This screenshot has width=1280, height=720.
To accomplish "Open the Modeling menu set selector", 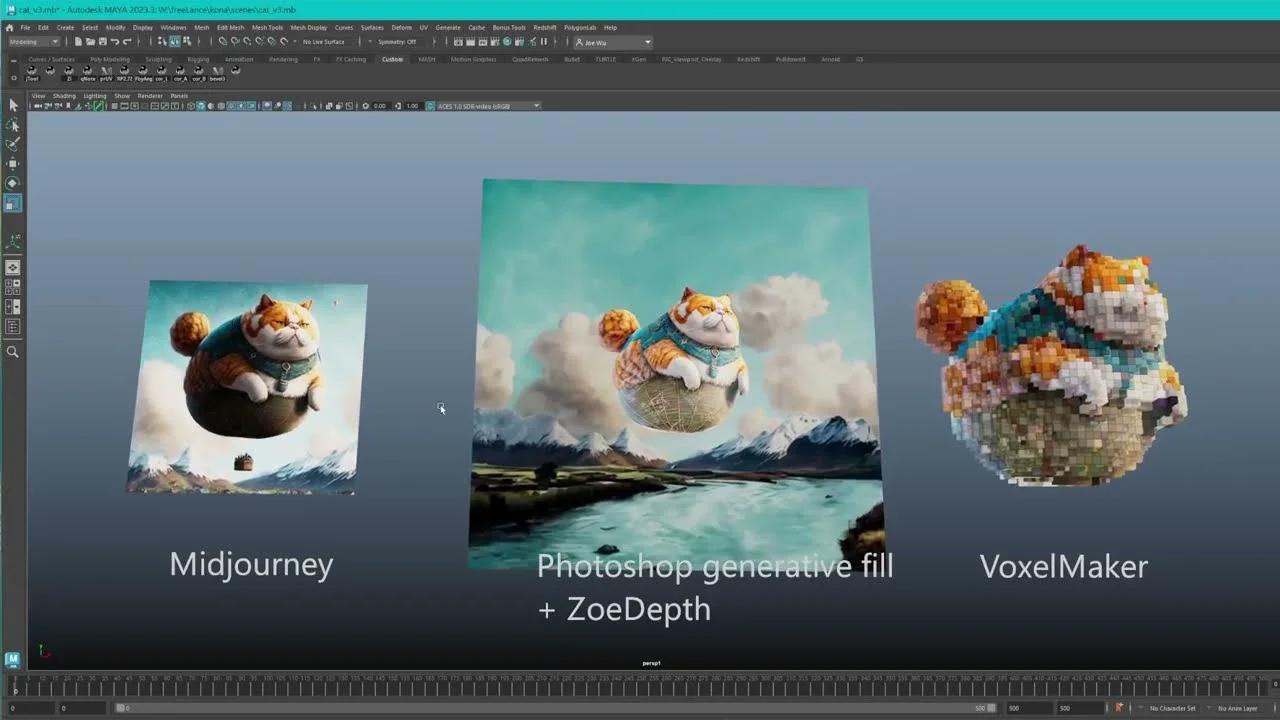I will click(30, 42).
